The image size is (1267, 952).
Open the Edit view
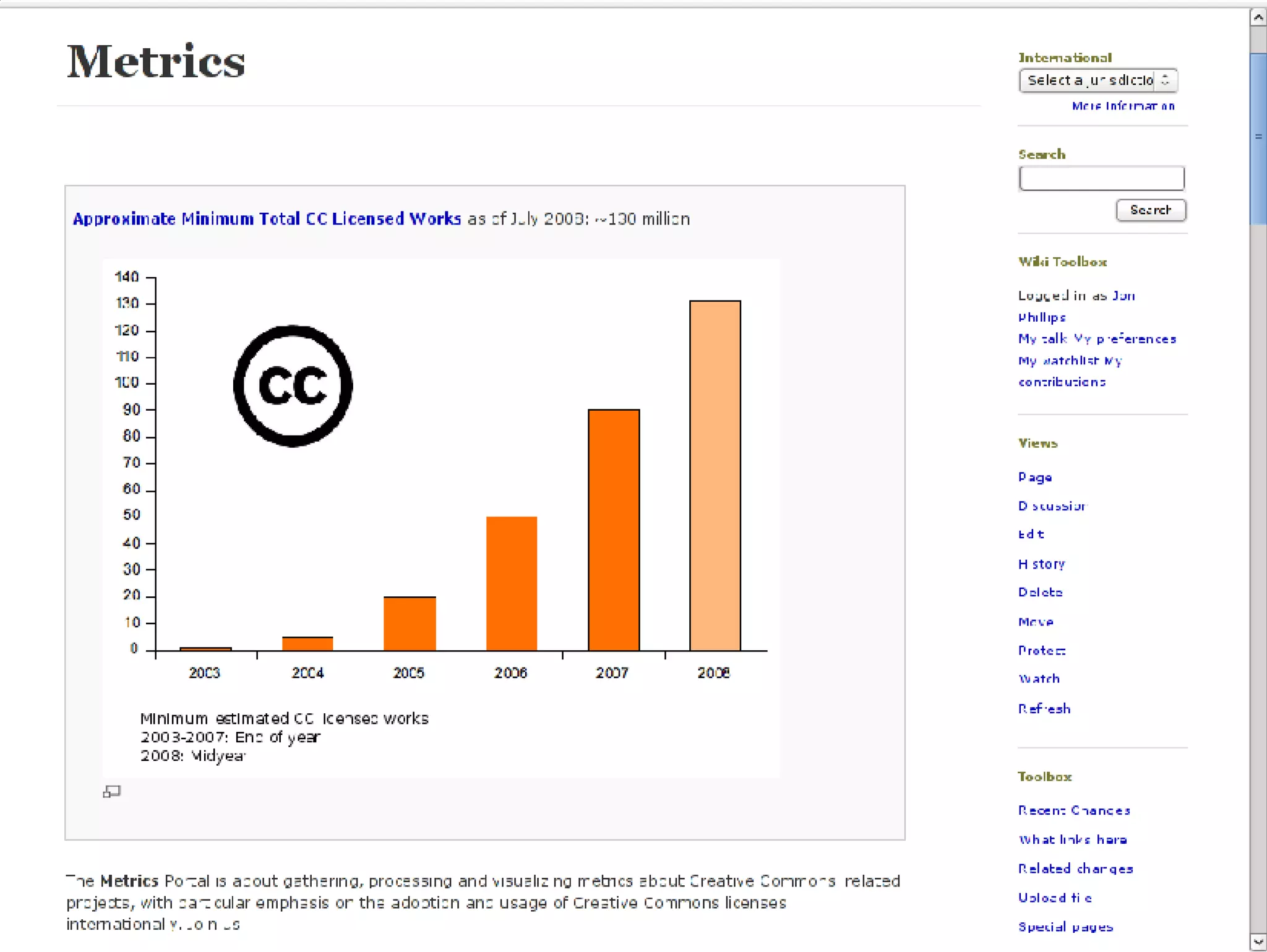(1031, 534)
